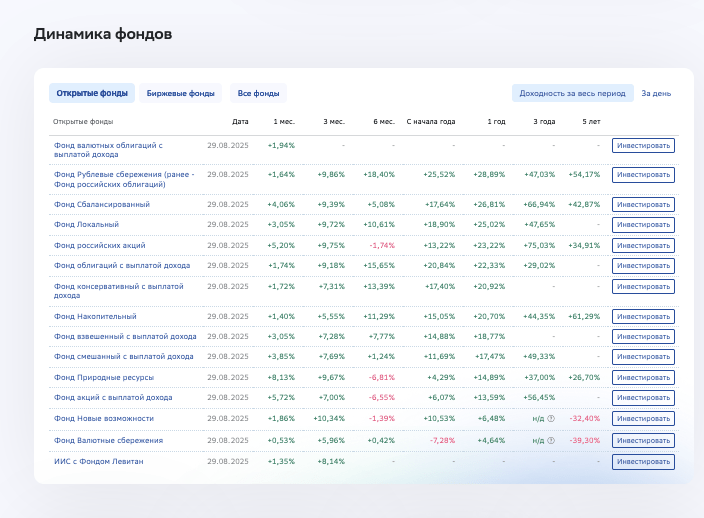Open the Биржевые фонды tab
The height and width of the screenshot is (518, 704).
point(180,93)
